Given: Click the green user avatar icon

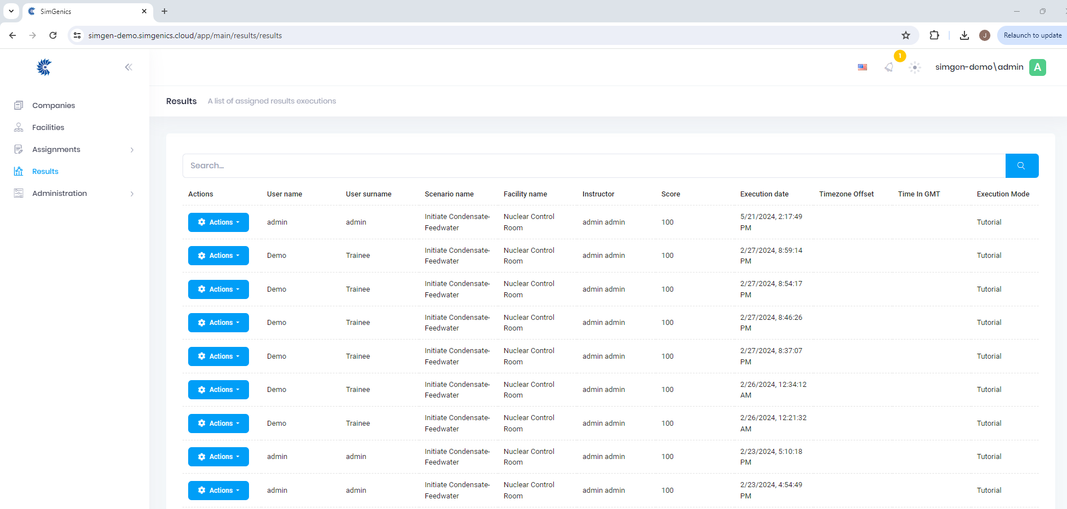Looking at the screenshot, I should point(1037,67).
